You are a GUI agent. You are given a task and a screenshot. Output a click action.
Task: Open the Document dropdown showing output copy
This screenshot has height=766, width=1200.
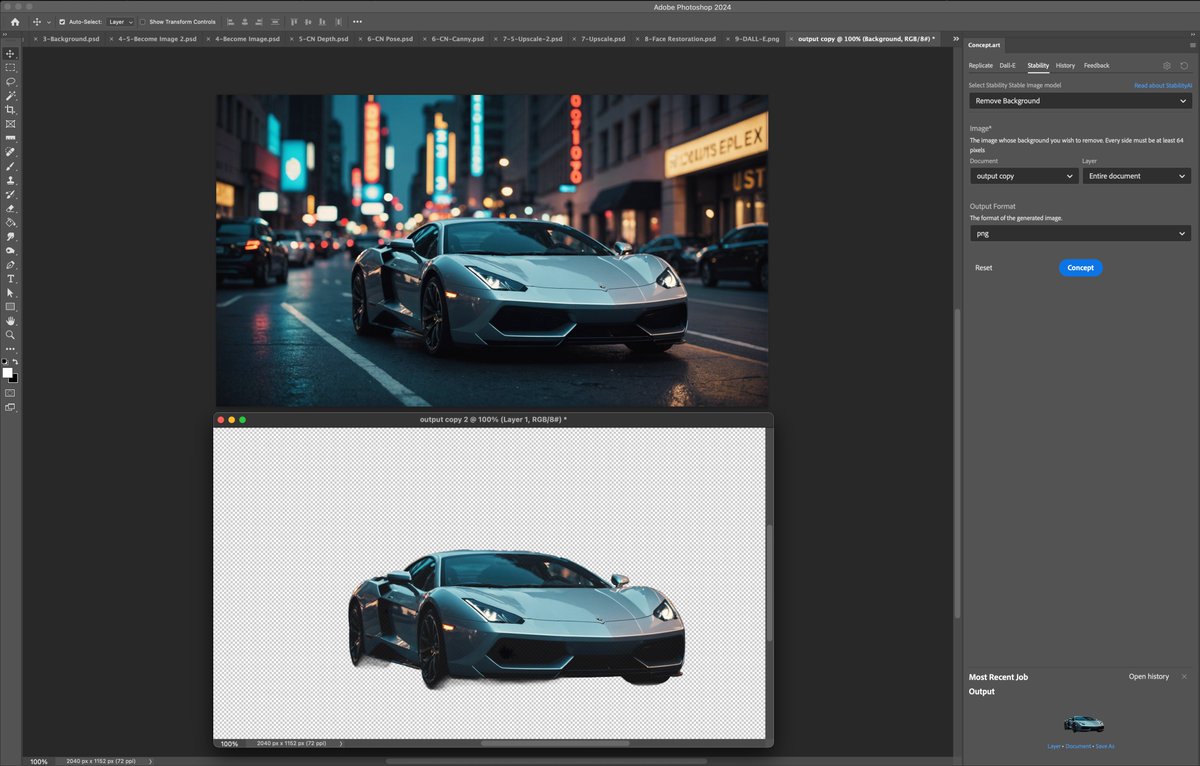pyautogui.click(x=1023, y=175)
